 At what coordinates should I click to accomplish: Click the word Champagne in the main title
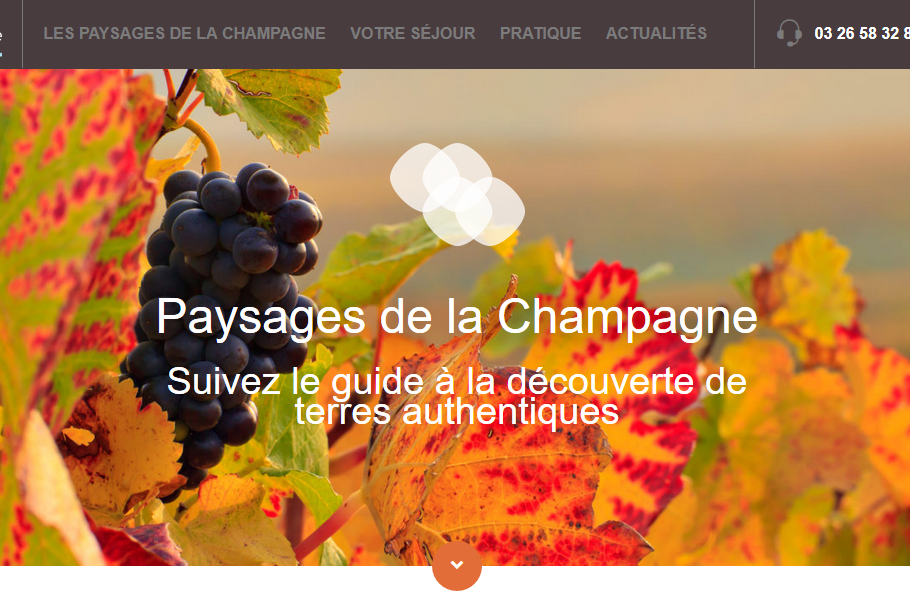coord(627,318)
